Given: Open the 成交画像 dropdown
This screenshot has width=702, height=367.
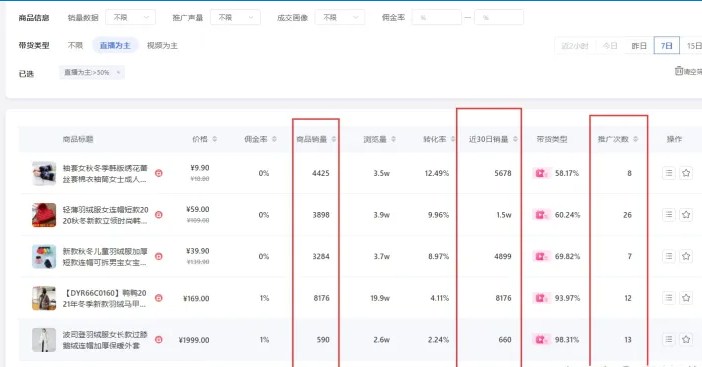Looking at the screenshot, I should [340, 17].
